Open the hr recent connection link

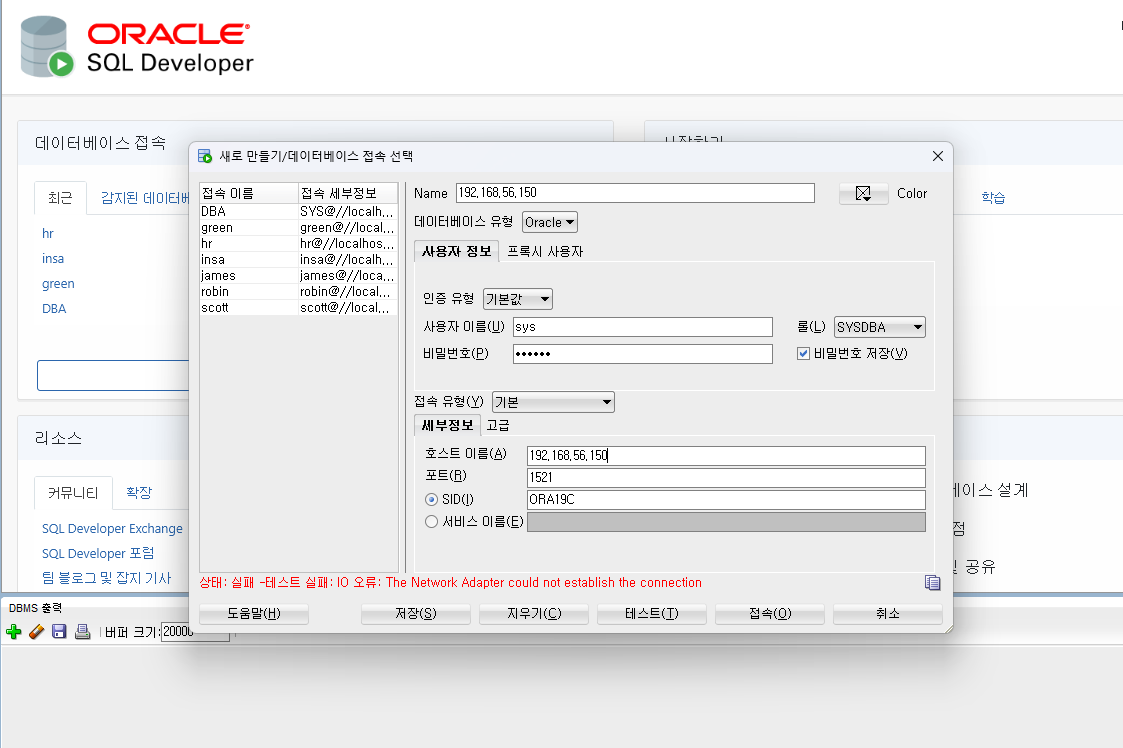tap(47, 234)
